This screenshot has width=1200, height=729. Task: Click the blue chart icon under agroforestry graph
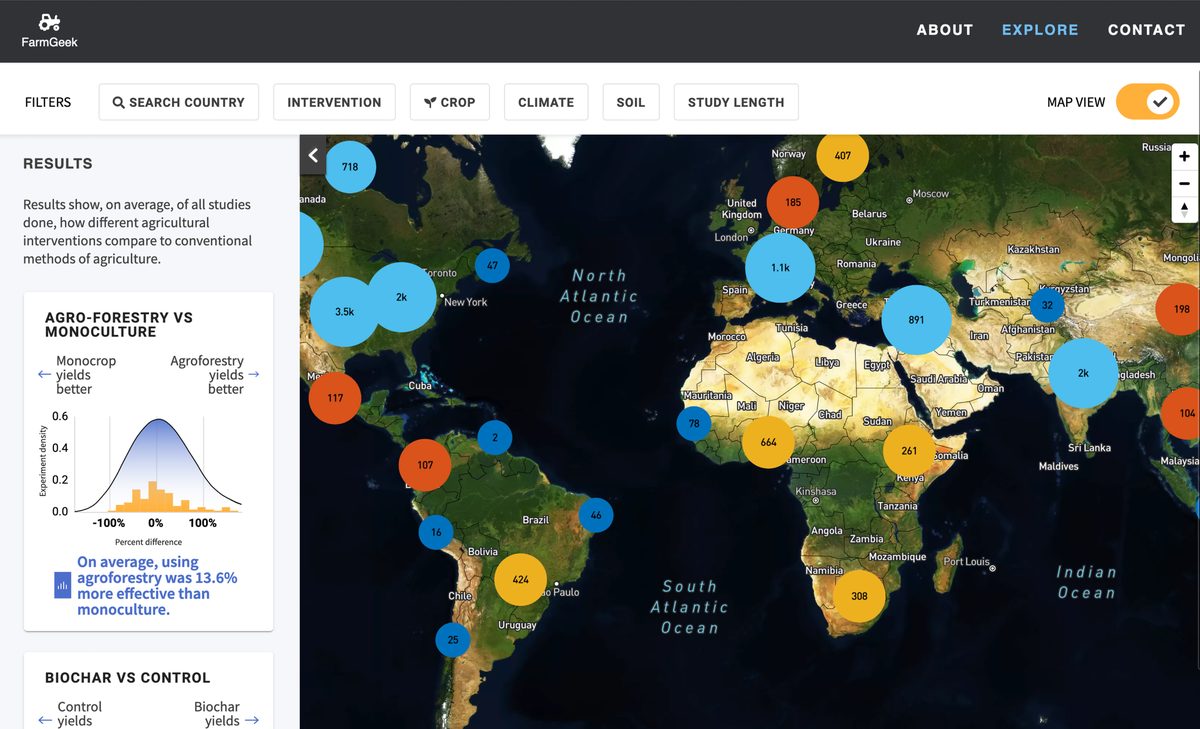tap(62, 585)
